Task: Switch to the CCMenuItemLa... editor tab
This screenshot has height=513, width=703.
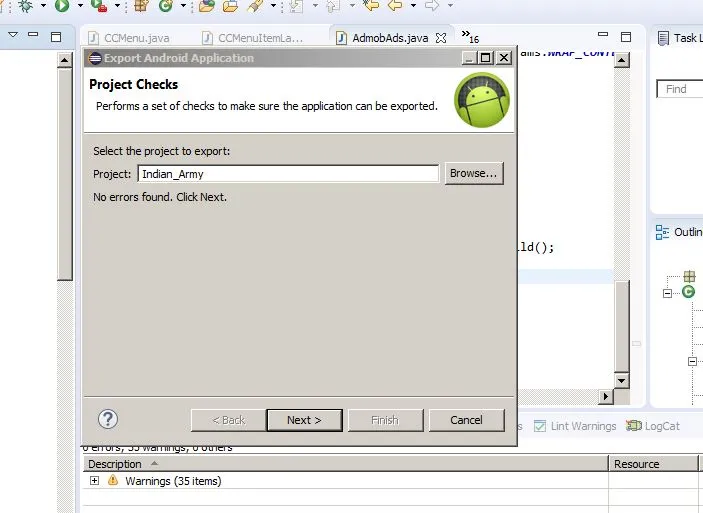Action: pyautogui.click(x=252, y=38)
